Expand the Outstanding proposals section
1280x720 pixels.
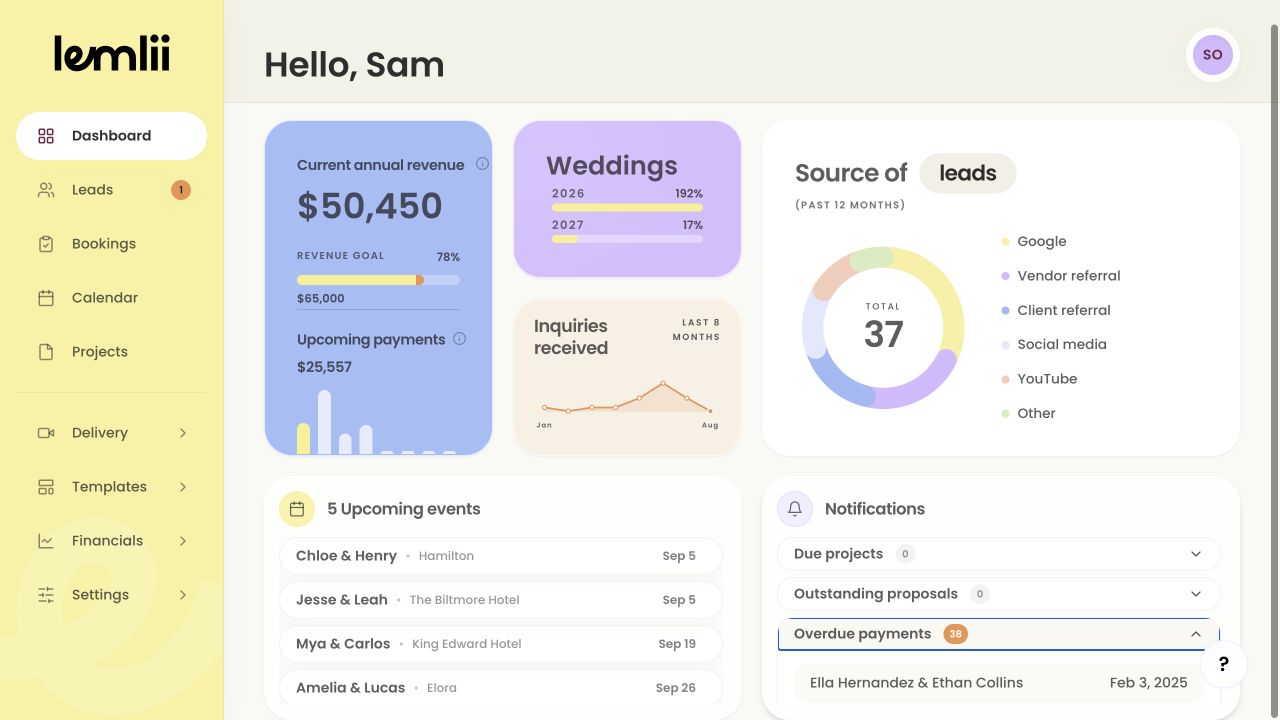click(x=999, y=594)
